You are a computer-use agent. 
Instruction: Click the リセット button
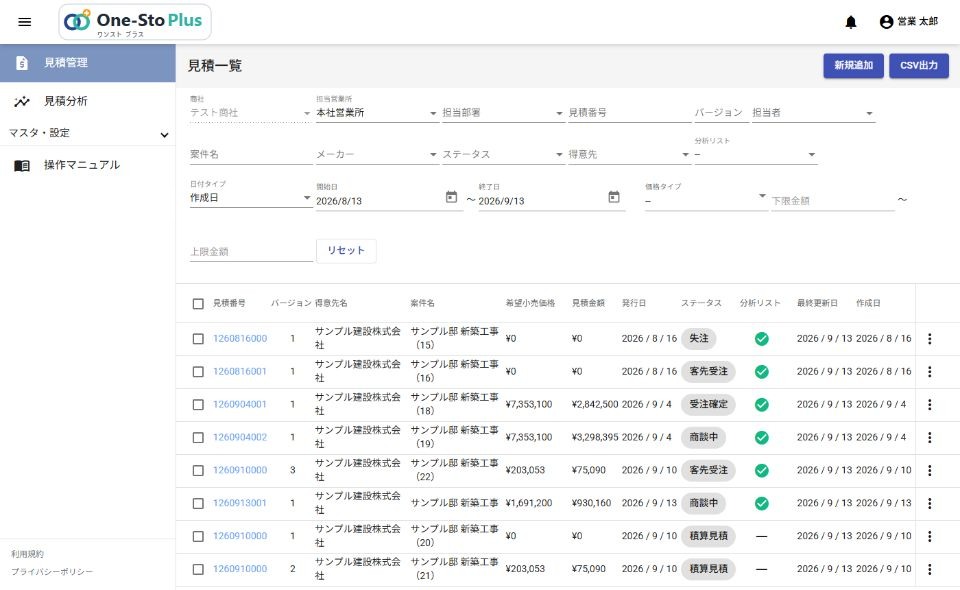[x=346, y=250]
